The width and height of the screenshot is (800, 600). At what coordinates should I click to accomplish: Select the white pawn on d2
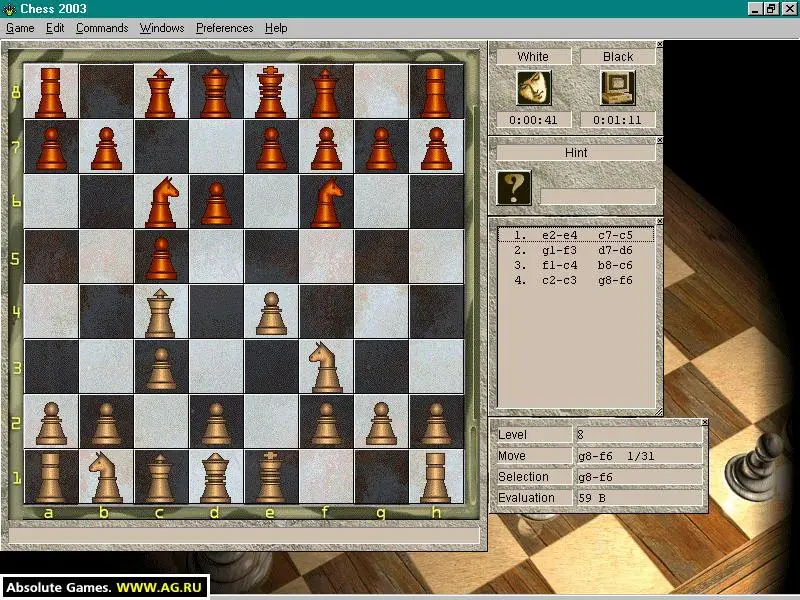pyautogui.click(x=216, y=421)
